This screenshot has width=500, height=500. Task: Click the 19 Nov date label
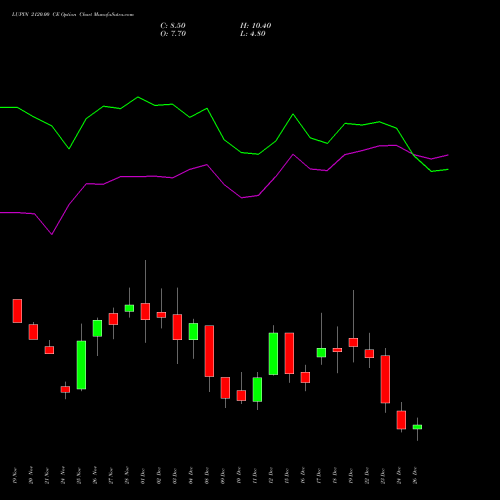[x=15, y=476]
